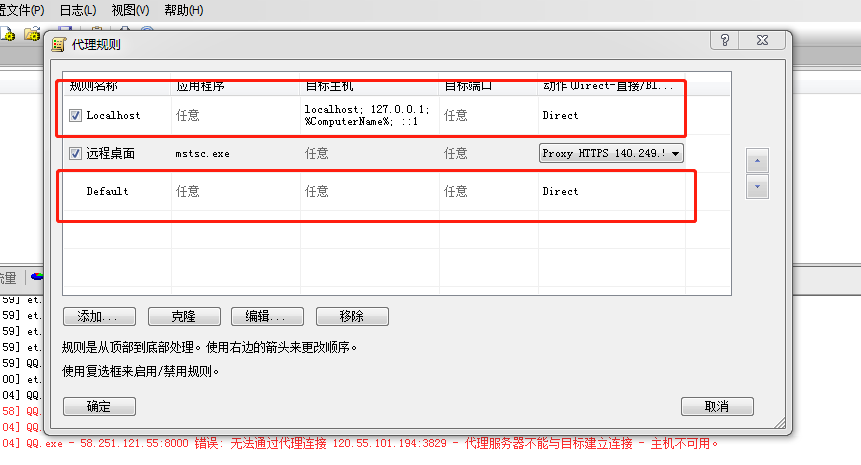Open the 视图(V) menu
Screen dimensions: 861x465
pos(130,10)
